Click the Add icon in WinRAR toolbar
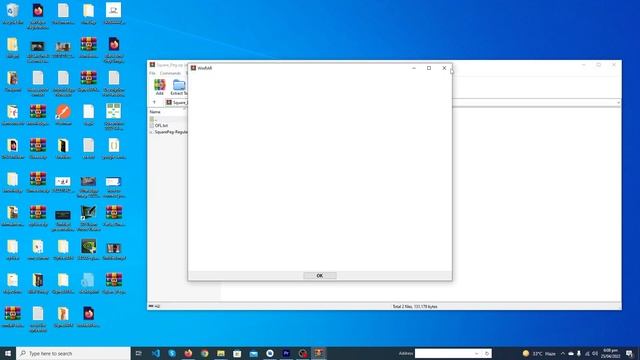This screenshot has height=360, width=640. pos(160,87)
